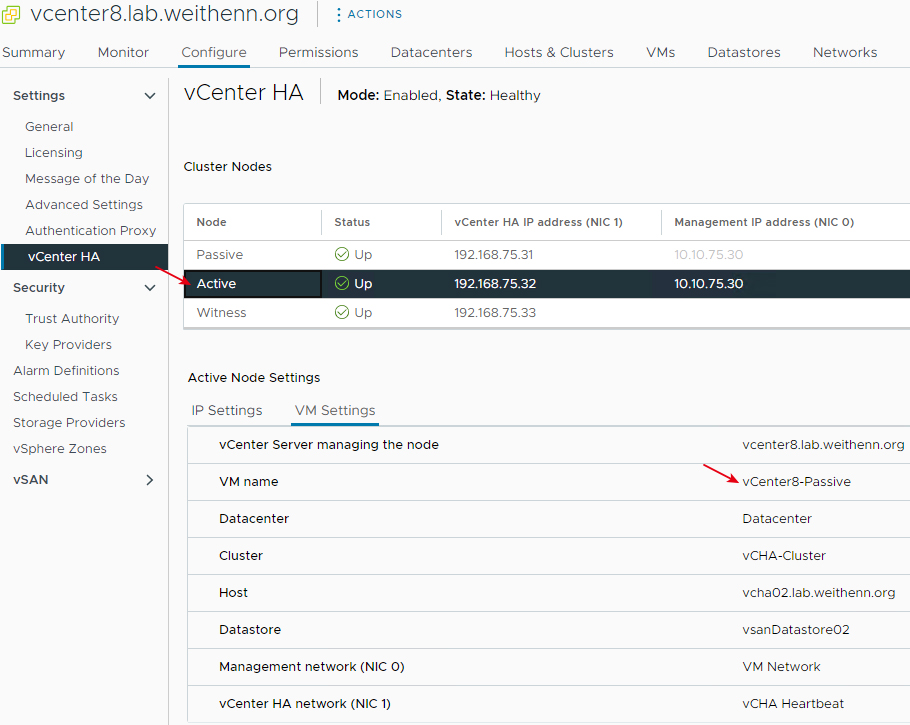The height and width of the screenshot is (725, 910).
Task: Click the green Up status icon in the Witness row
Action: (342, 312)
